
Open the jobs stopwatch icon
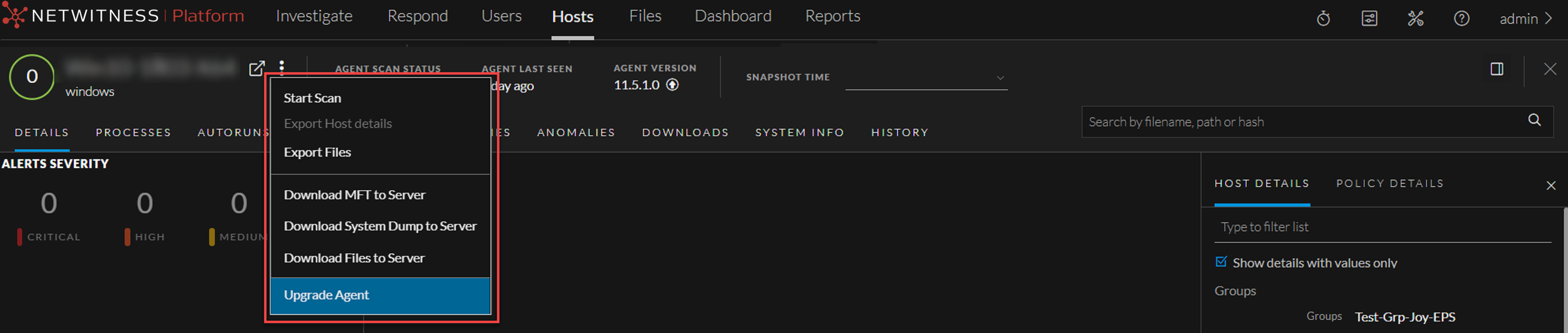point(1323,19)
